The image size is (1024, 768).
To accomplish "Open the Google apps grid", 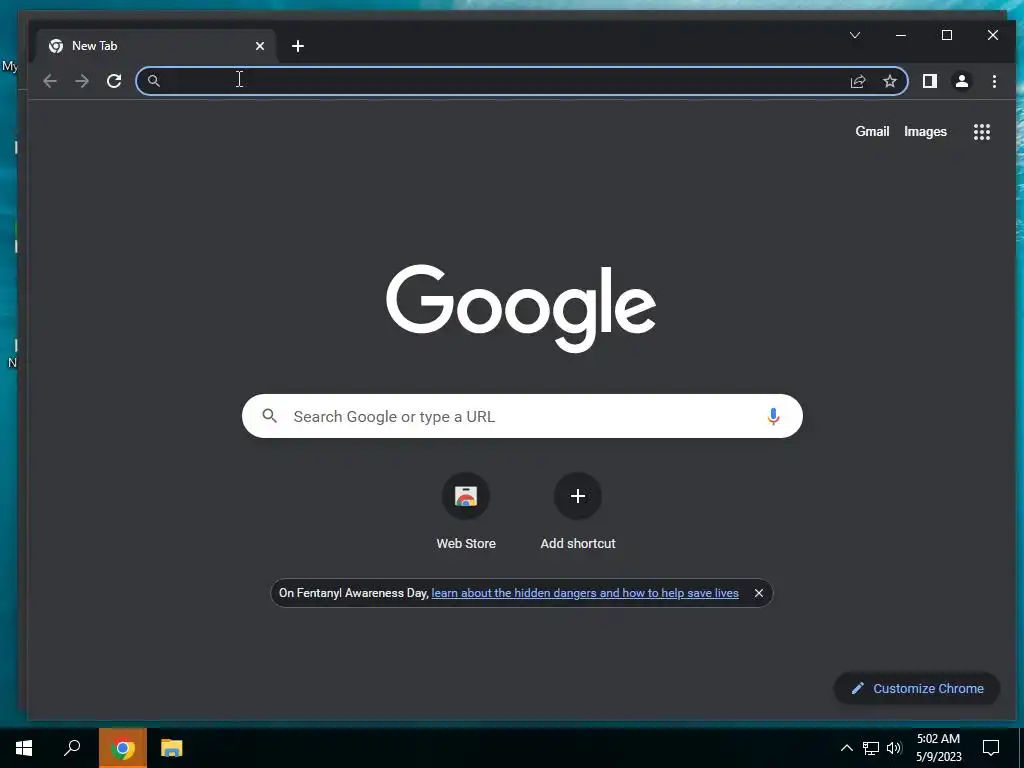I will 982,132.
